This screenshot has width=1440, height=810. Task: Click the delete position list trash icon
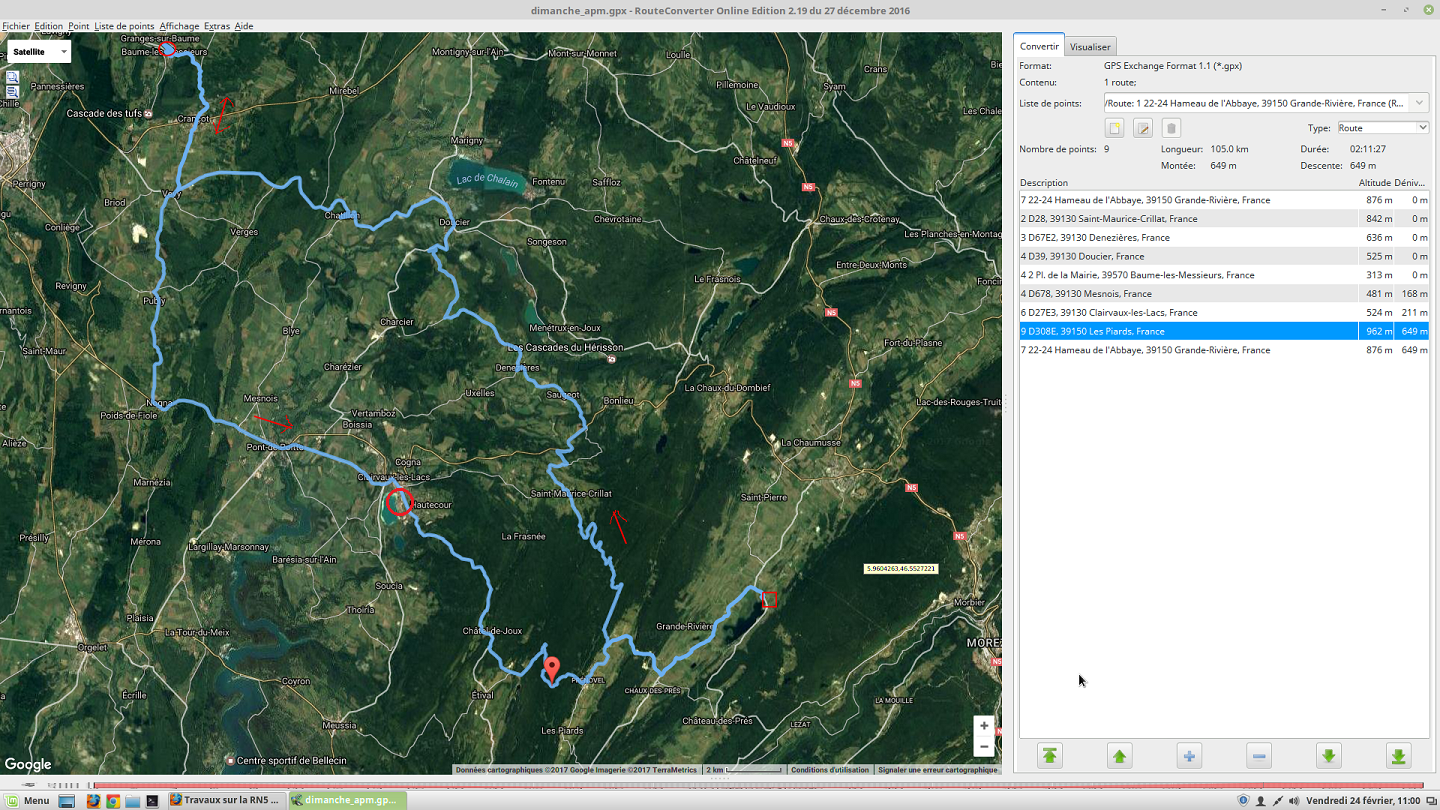pyautogui.click(x=1171, y=128)
